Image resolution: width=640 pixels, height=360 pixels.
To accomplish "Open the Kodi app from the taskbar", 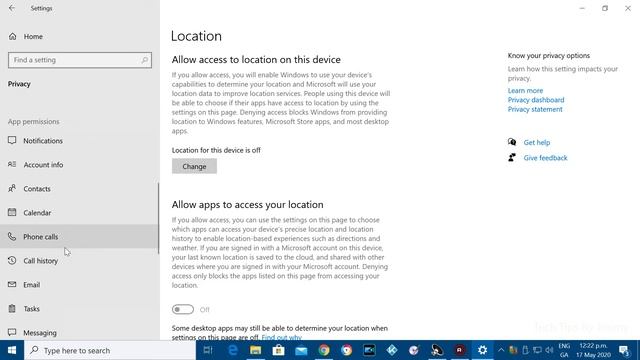I will [392, 350].
